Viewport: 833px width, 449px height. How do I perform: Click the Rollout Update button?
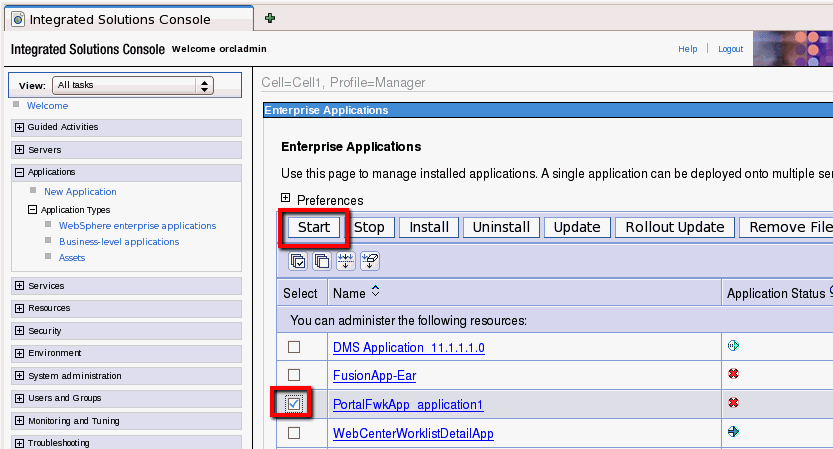point(675,227)
